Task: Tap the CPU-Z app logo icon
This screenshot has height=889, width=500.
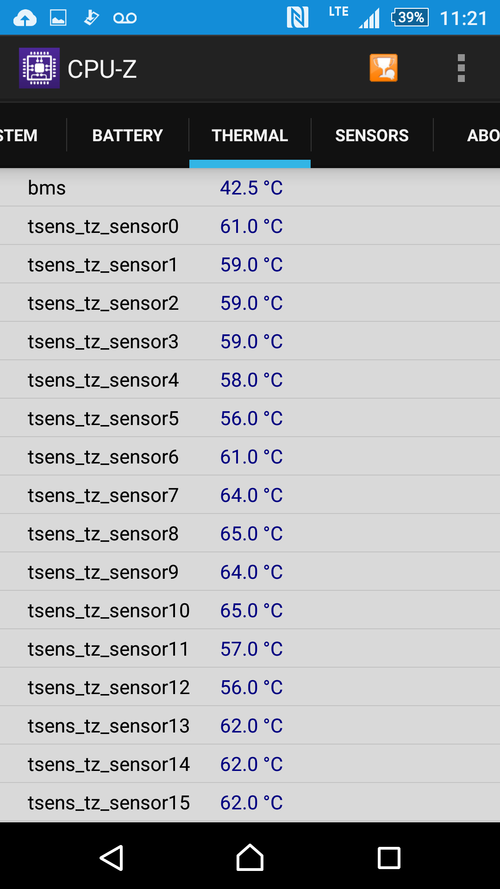Action: pyautogui.click(x=39, y=68)
